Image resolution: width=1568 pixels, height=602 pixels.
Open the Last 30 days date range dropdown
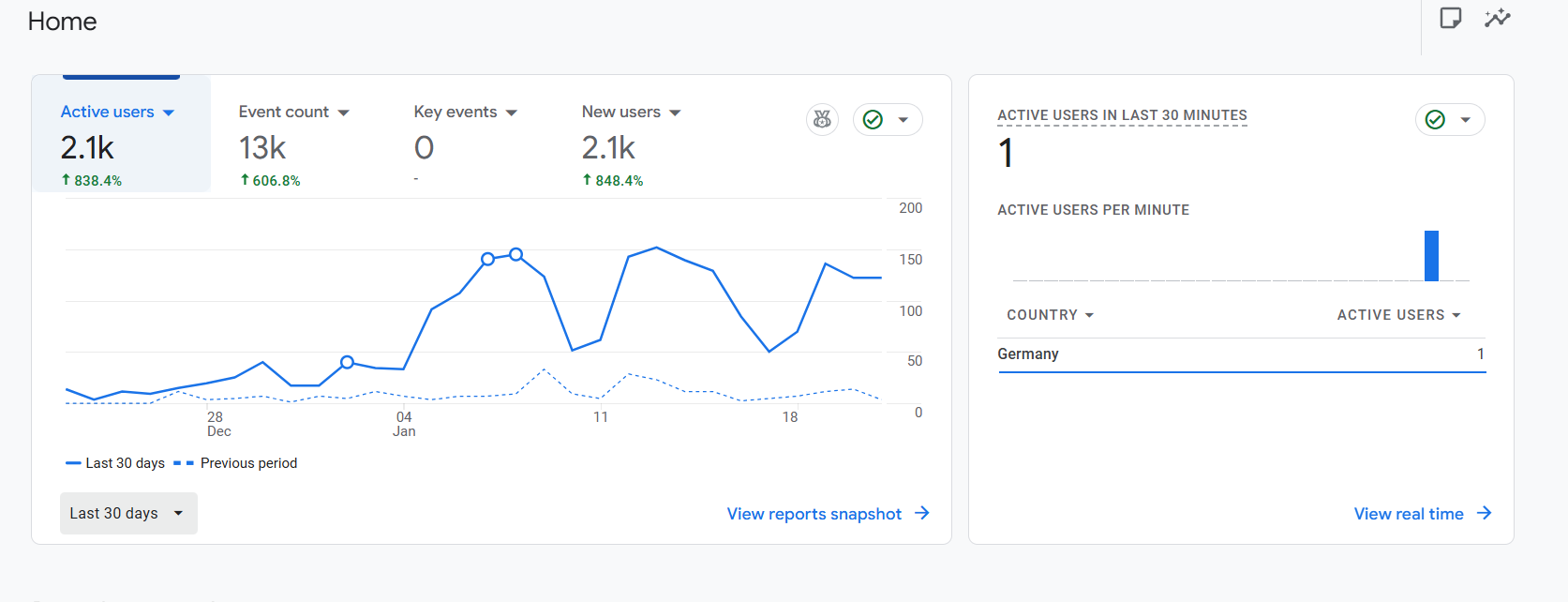[x=128, y=513]
